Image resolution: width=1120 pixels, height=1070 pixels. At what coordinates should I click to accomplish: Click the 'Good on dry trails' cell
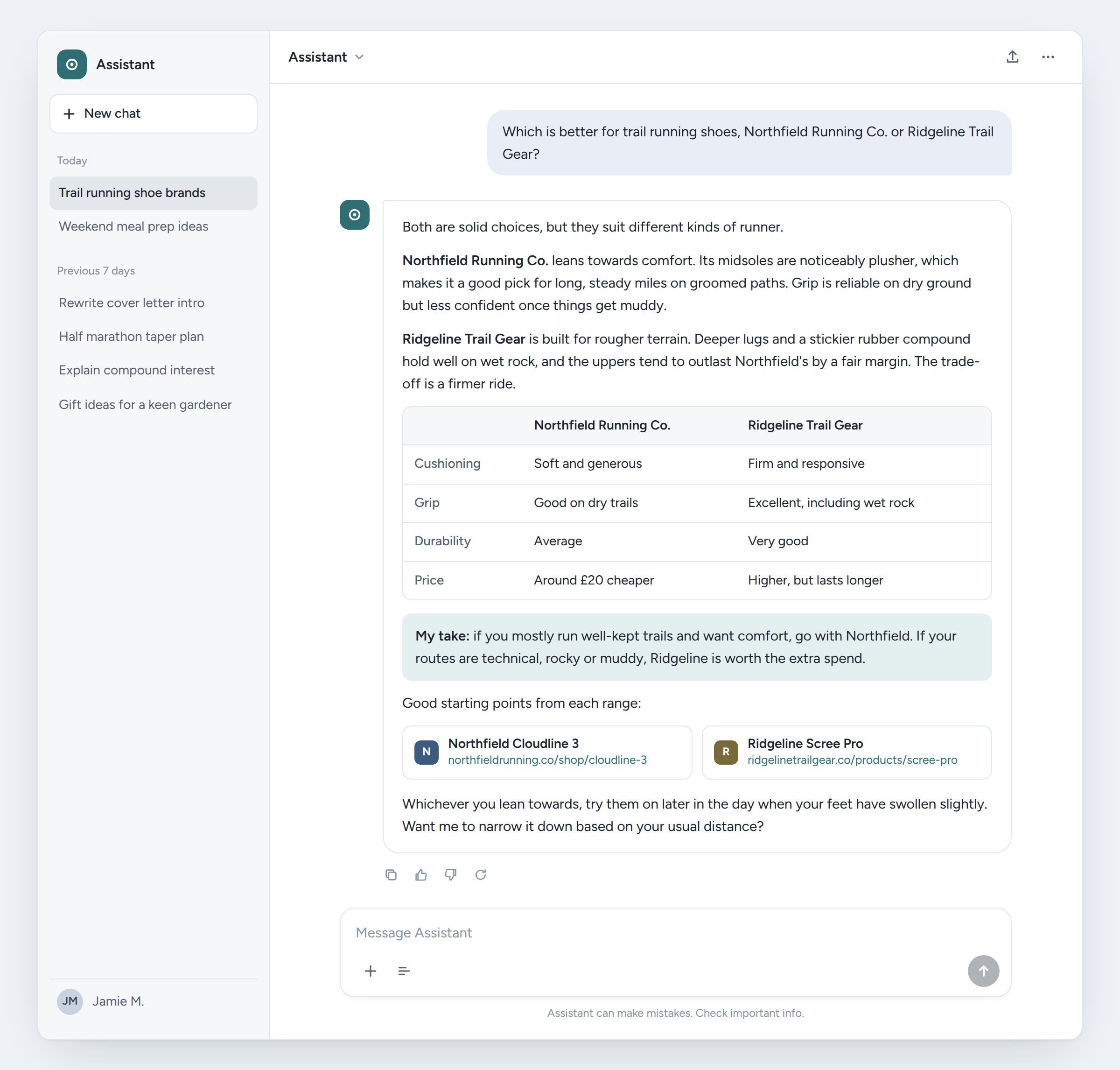point(586,502)
